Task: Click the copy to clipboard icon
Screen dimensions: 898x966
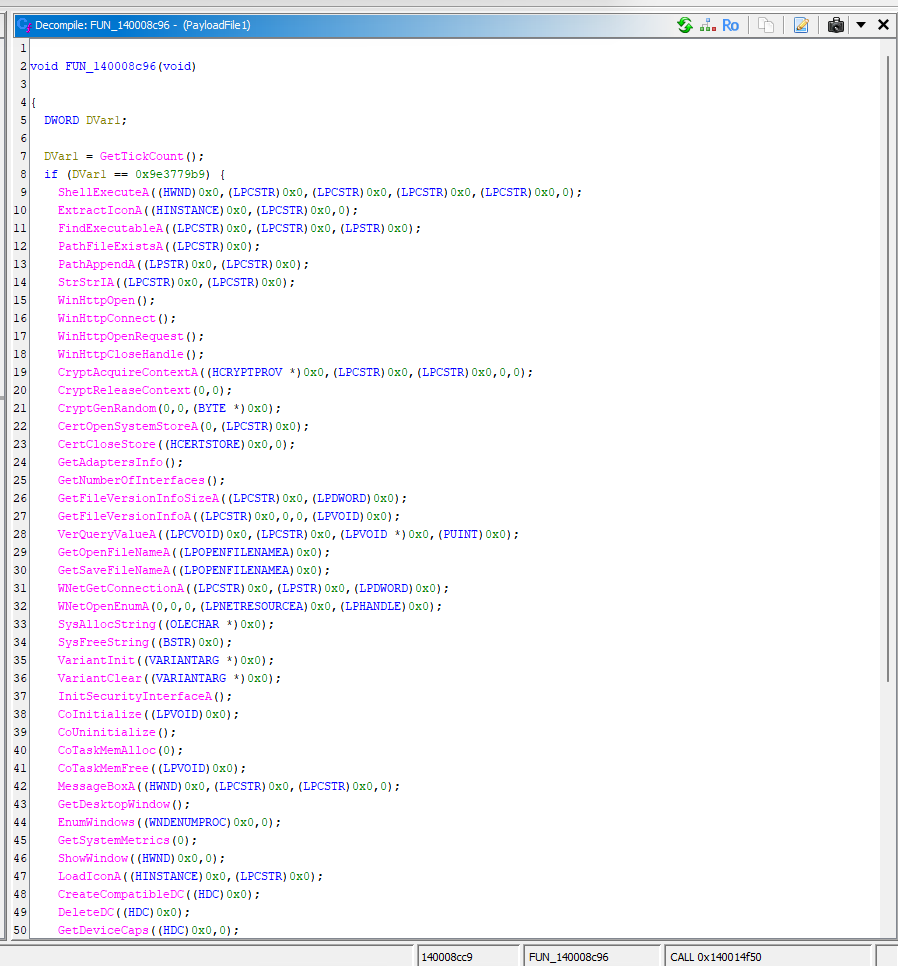Action: pos(766,25)
